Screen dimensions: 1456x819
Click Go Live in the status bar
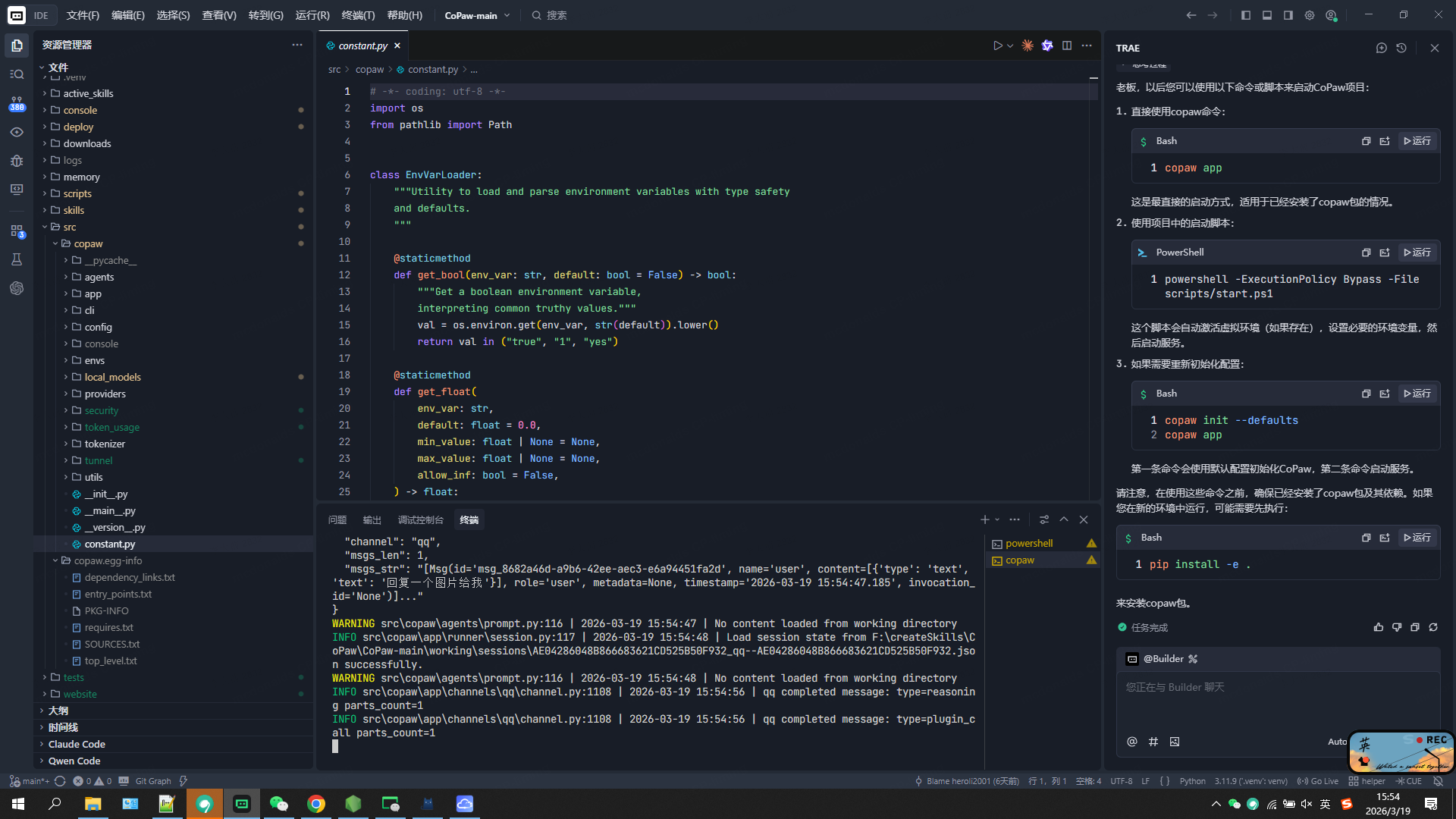1318,781
